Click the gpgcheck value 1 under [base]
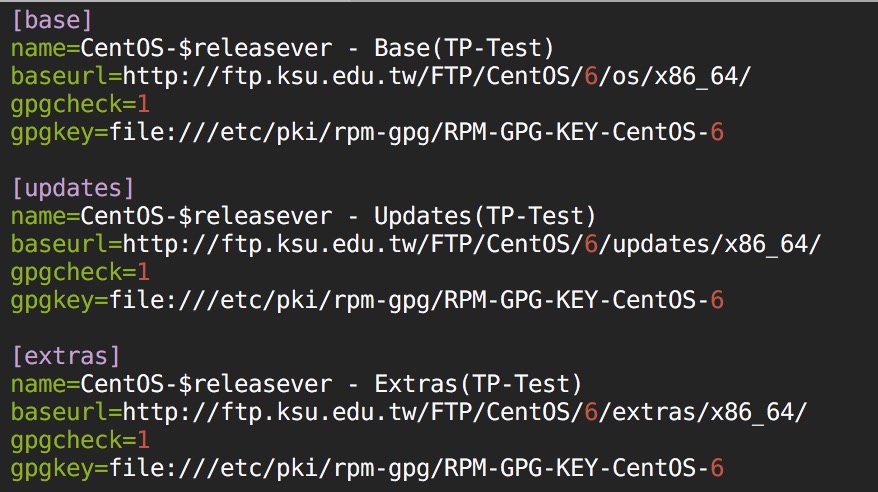 (143, 105)
